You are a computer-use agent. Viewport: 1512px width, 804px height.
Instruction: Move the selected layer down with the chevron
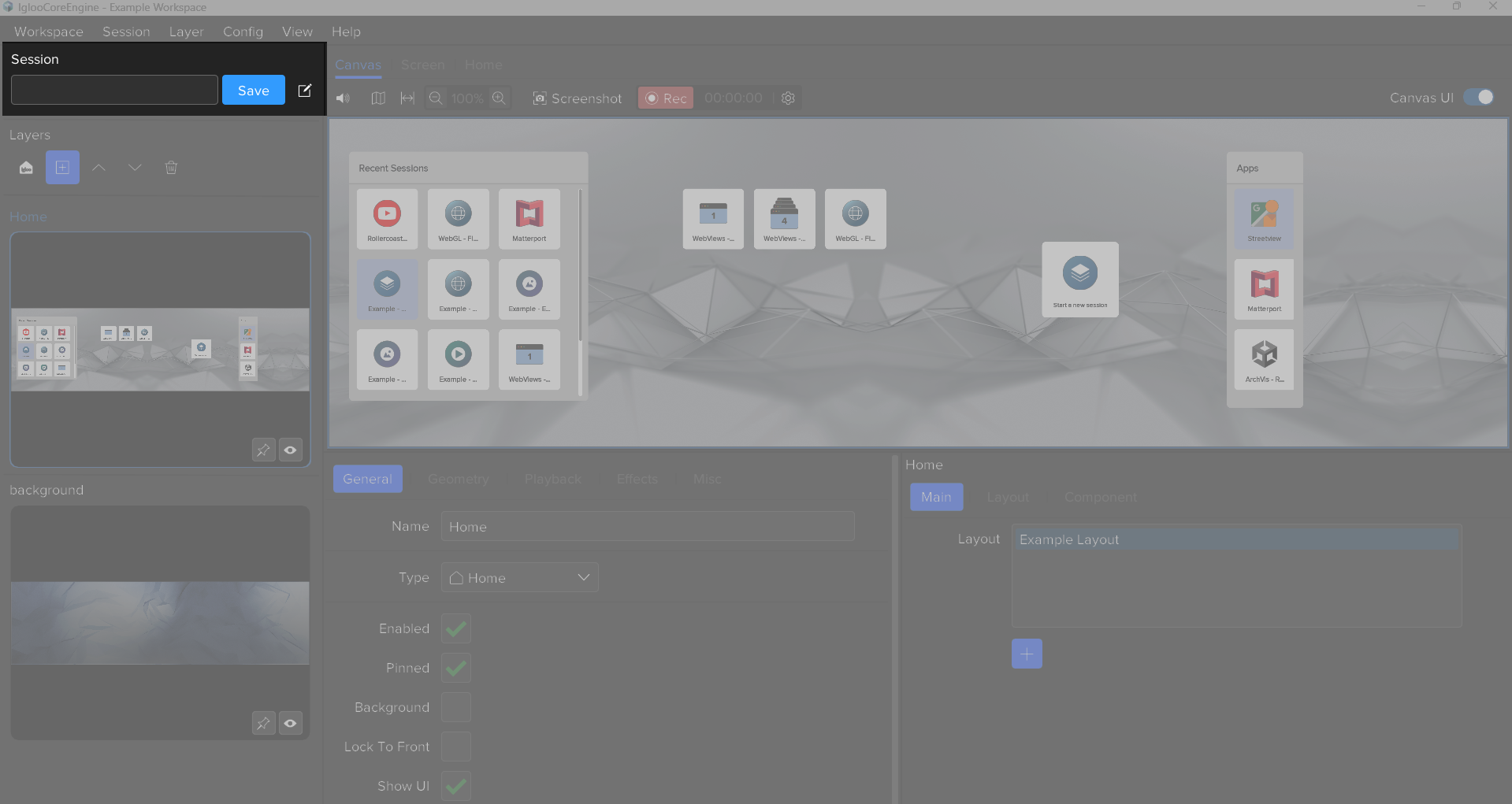(x=135, y=167)
